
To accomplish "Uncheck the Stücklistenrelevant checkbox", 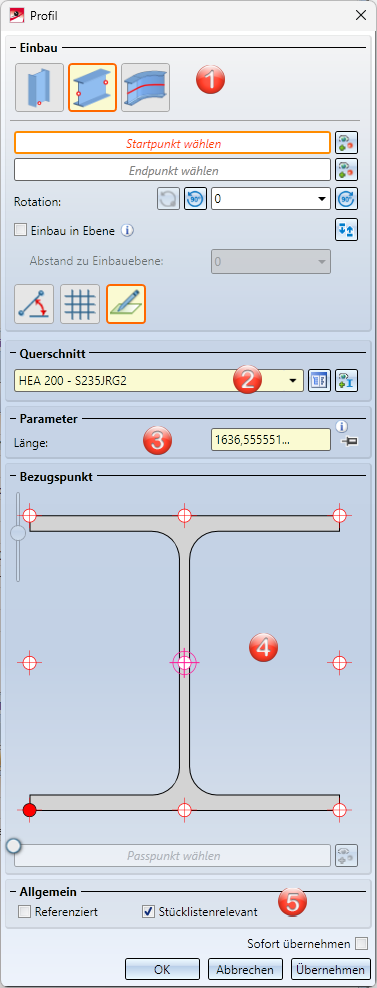I will [x=148, y=911].
